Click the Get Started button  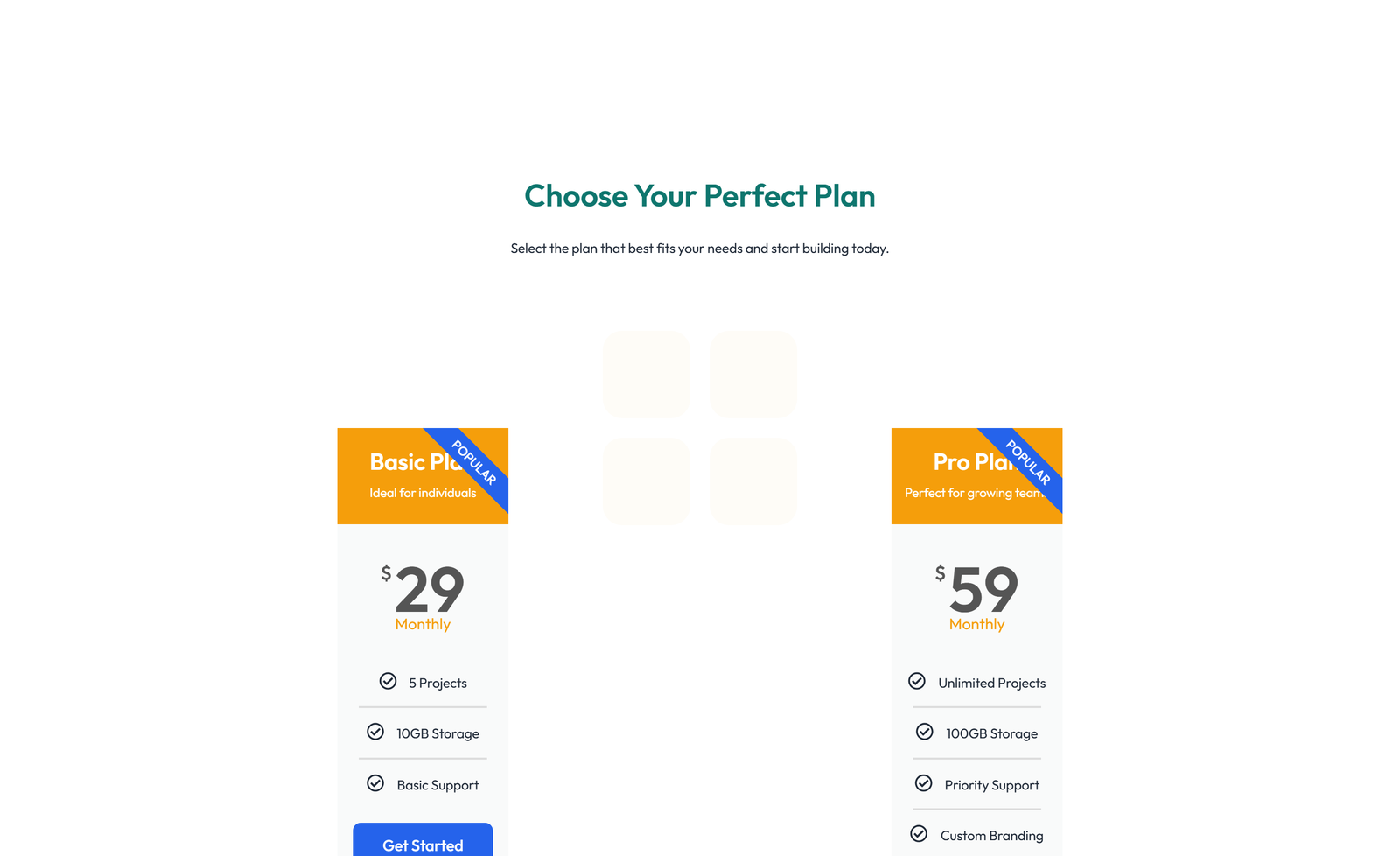tap(423, 844)
